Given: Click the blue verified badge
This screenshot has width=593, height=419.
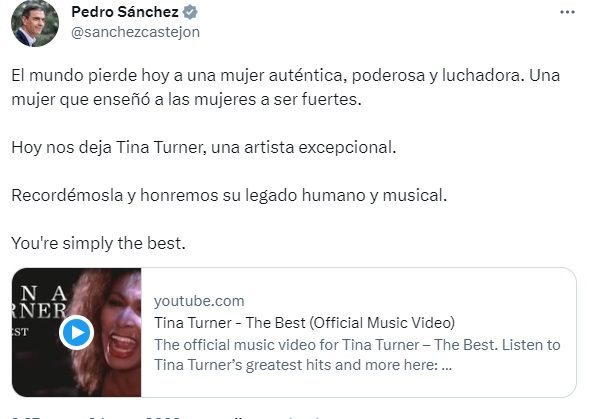Looking at the screenshot, I should tap(190, 12).
